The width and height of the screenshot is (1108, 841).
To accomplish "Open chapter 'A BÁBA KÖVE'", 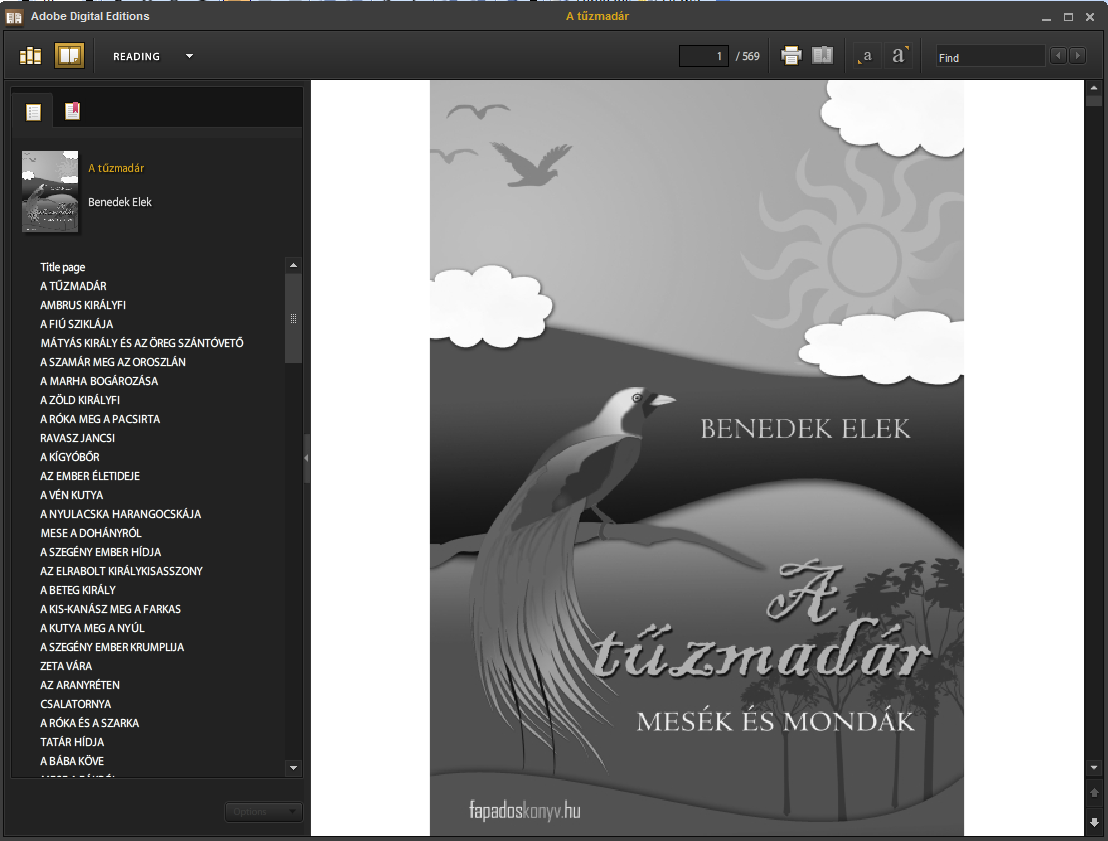I will click(72, 761).
